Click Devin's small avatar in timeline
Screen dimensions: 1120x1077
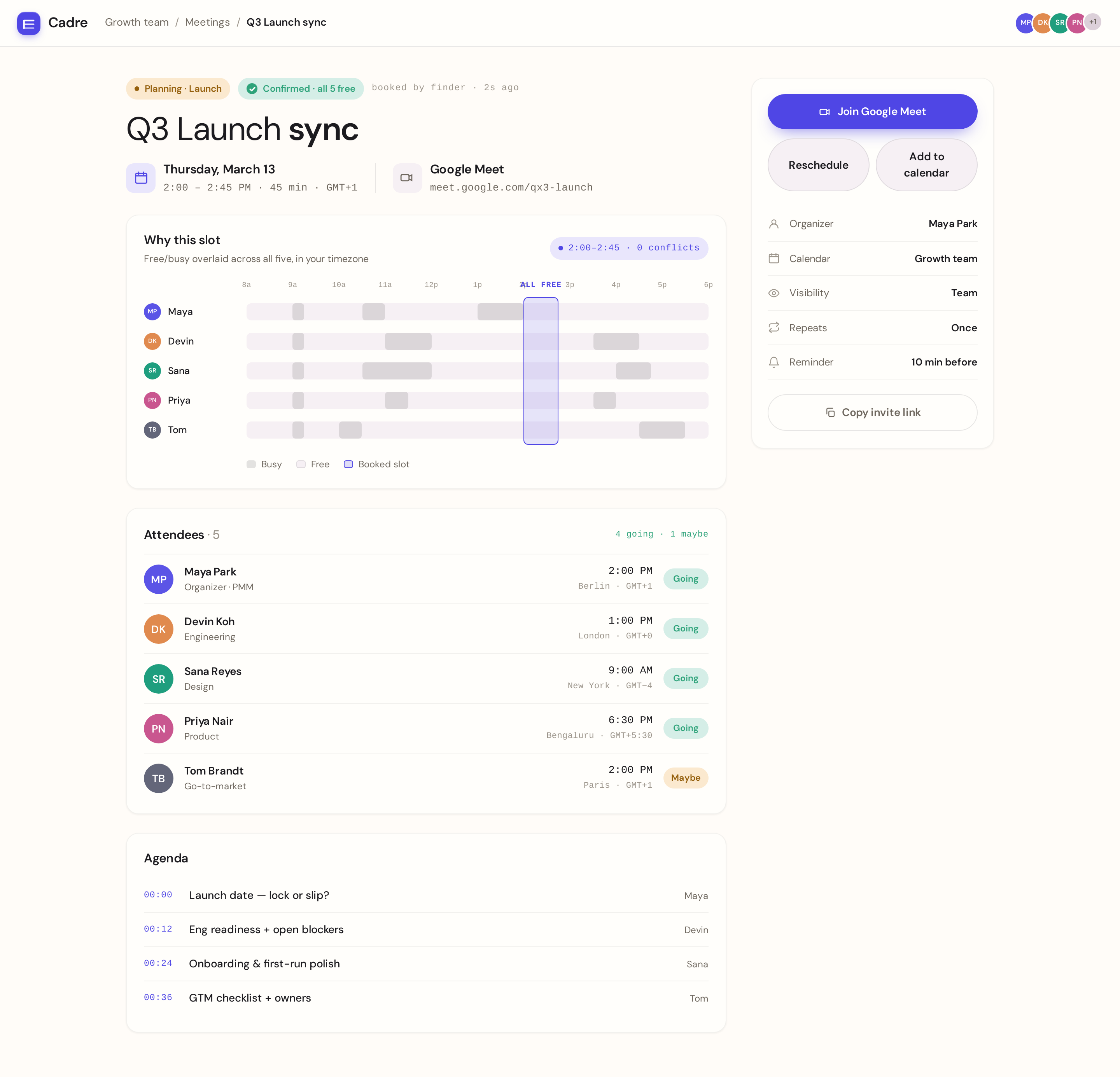point(152,341)
